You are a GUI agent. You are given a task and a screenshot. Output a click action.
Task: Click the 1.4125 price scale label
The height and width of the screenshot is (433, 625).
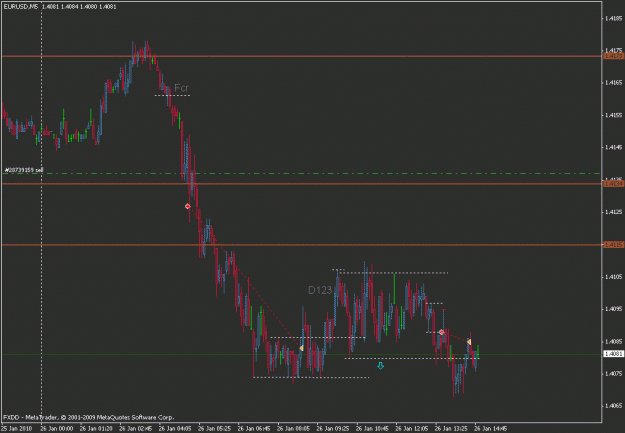pos(614,212)
